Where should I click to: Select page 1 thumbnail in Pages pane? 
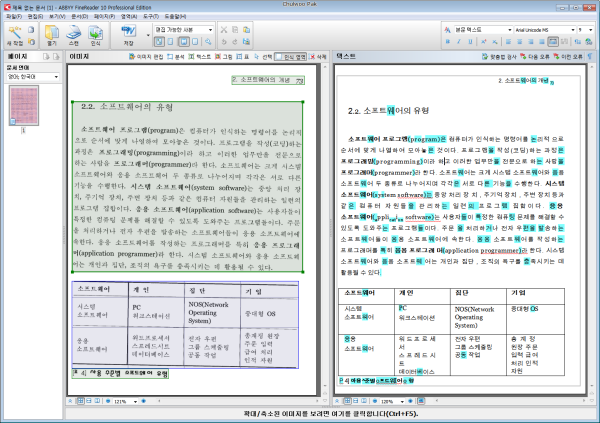pyautogui.click(x=24, y=106)
